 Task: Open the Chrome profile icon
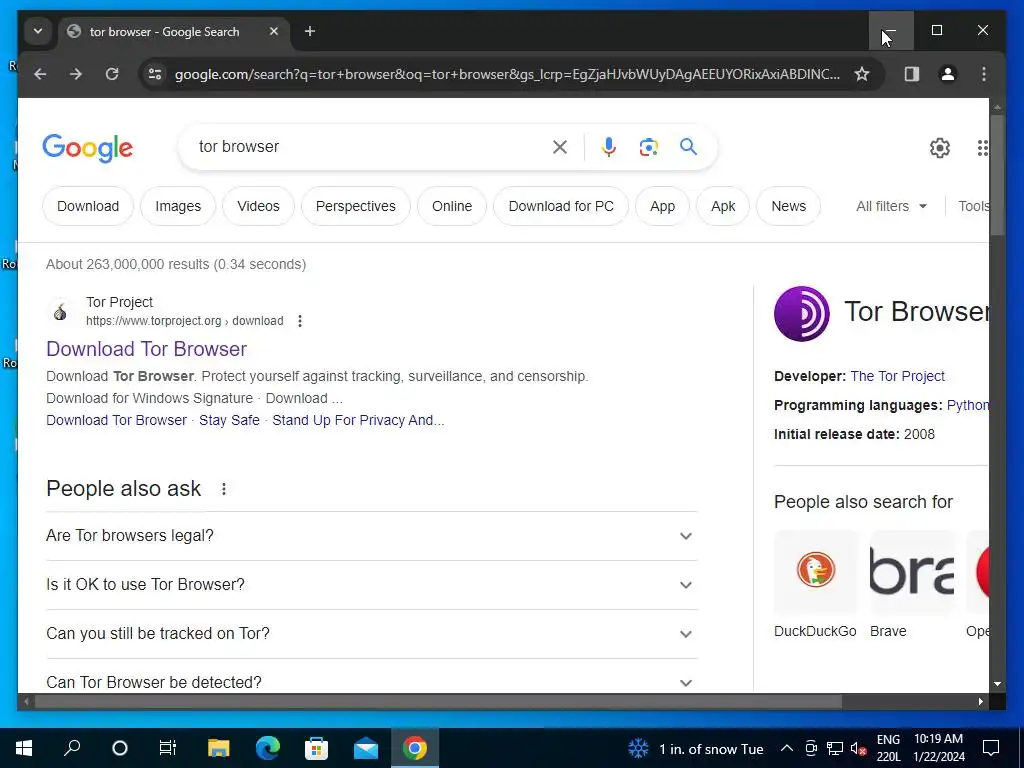948,74
